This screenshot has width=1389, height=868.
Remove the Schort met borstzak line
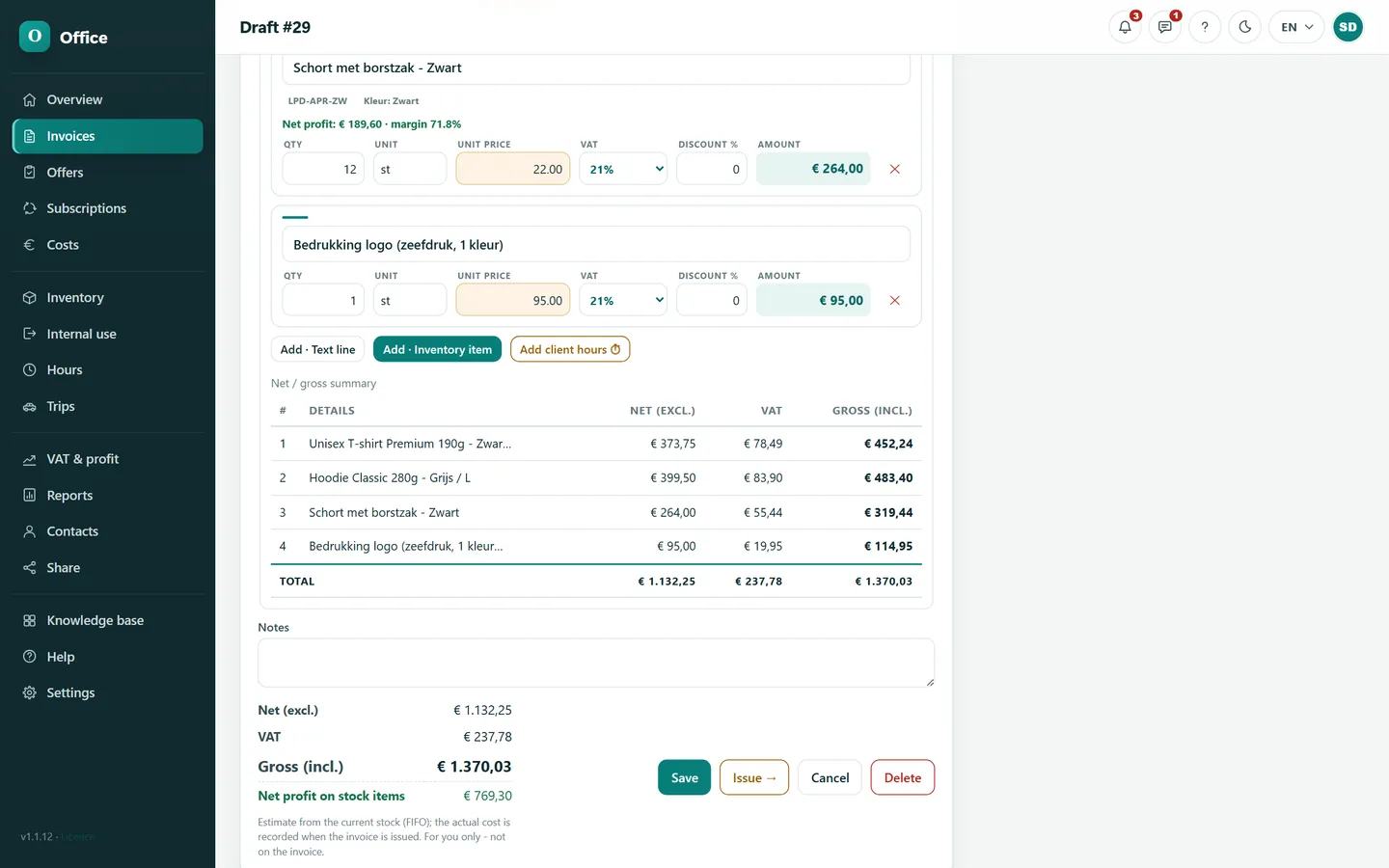(x=895, y=169)
